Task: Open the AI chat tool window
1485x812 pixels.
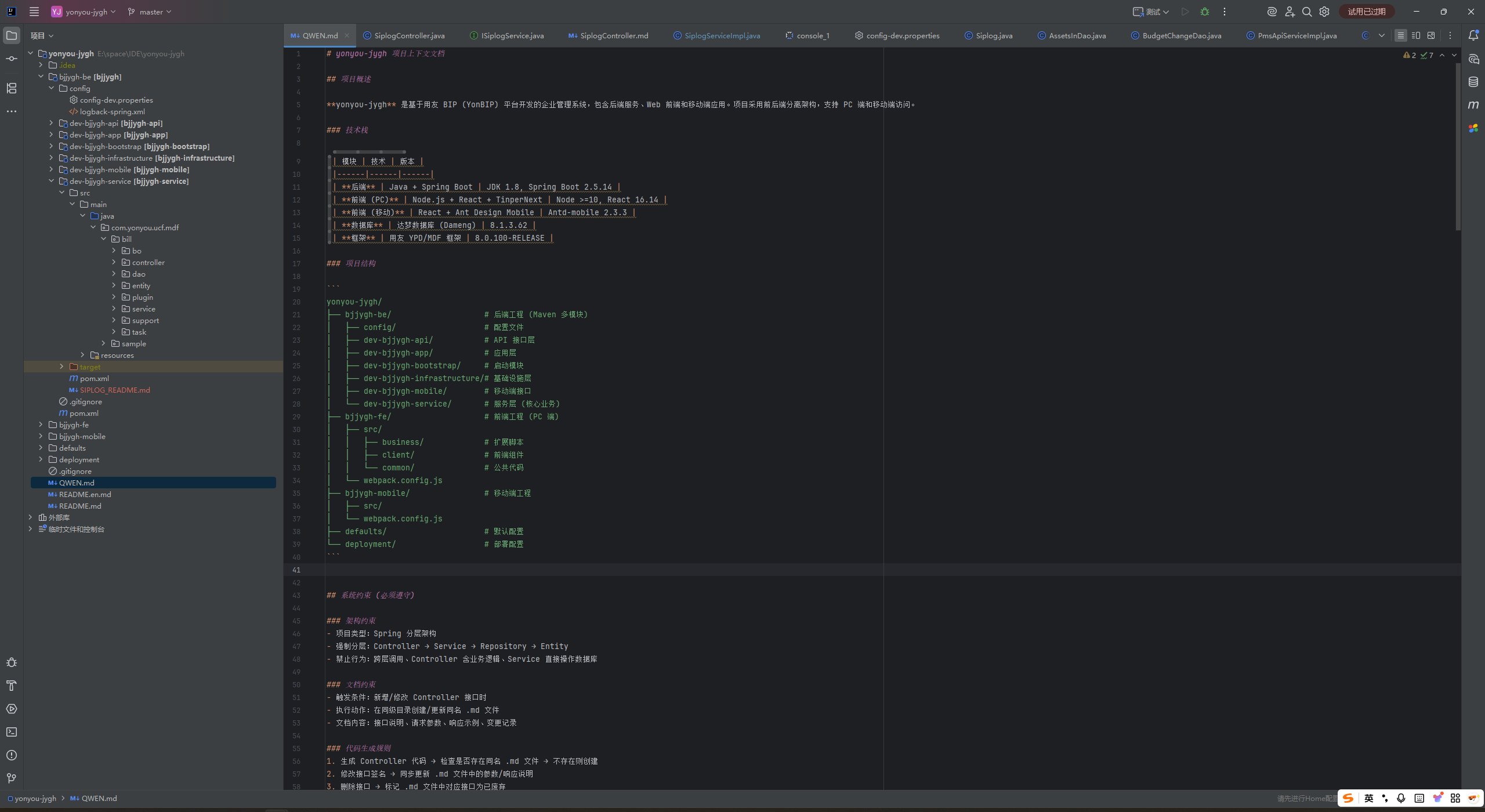Action: pos(1473,59)
